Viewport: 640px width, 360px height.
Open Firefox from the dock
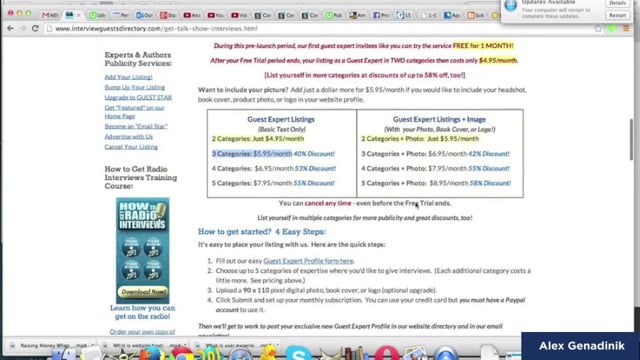pyautogui.click(x=152, y=353)
